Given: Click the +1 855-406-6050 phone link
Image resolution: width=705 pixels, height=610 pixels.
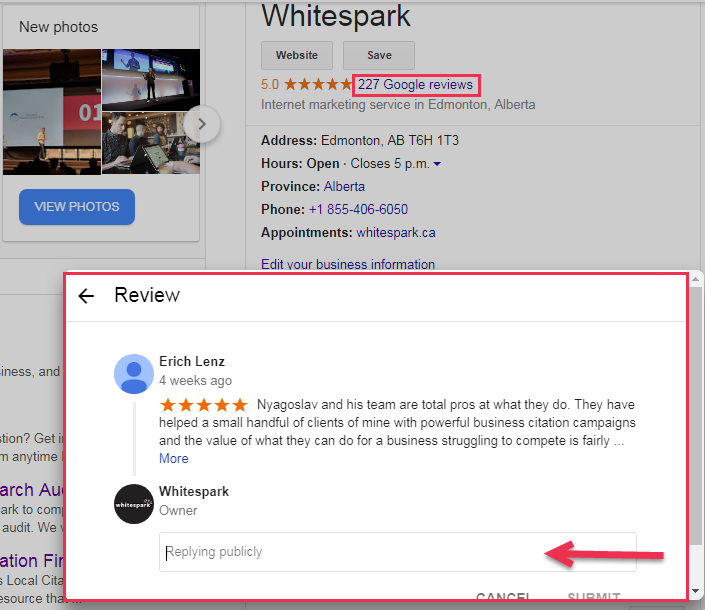Looking at the screenshot, I should click(358, 209).
